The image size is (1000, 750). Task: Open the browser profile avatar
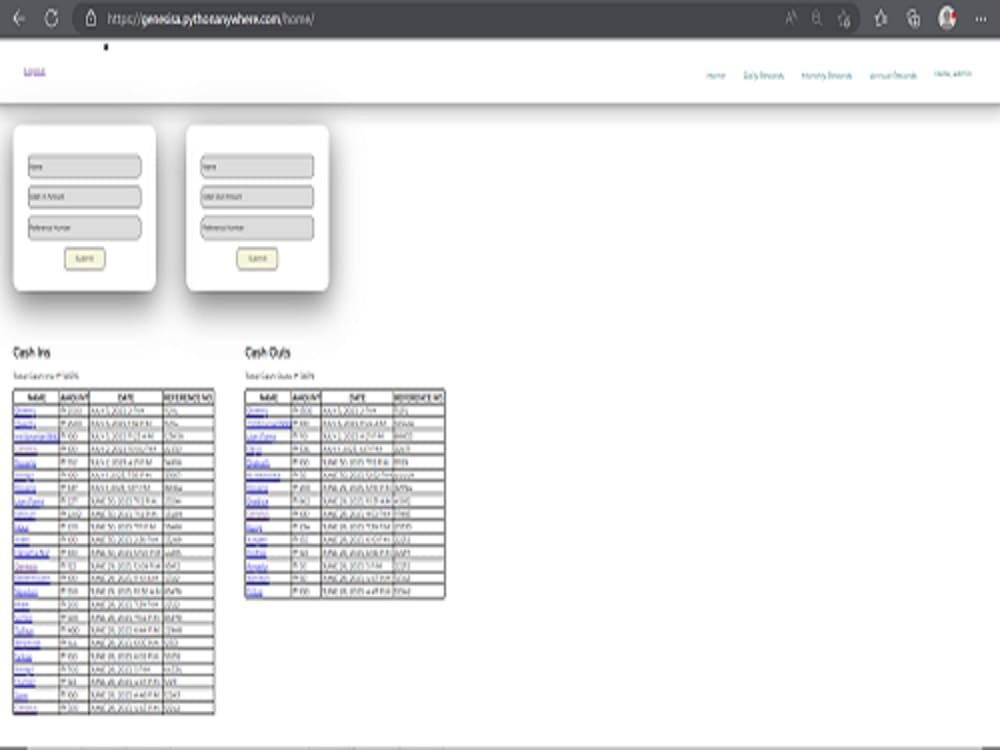click(947, 18)
